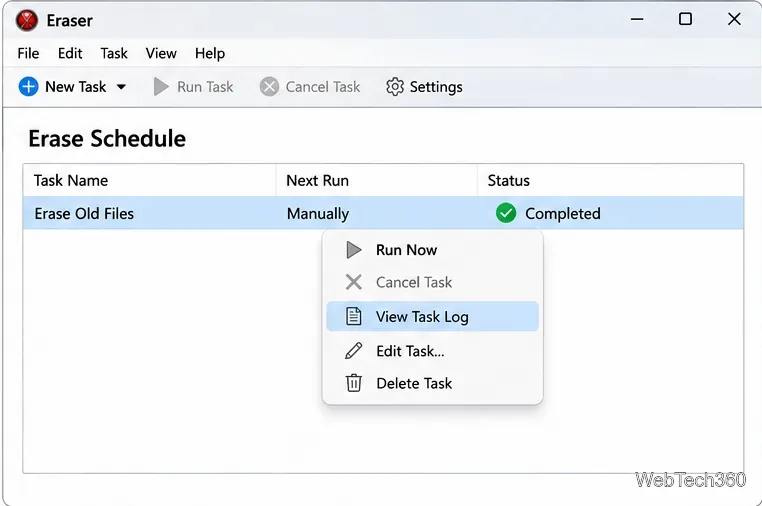The width and height of the screenshot is (762, 506).
Task: Maximize the Eraser window
Action: pos(686,19)
